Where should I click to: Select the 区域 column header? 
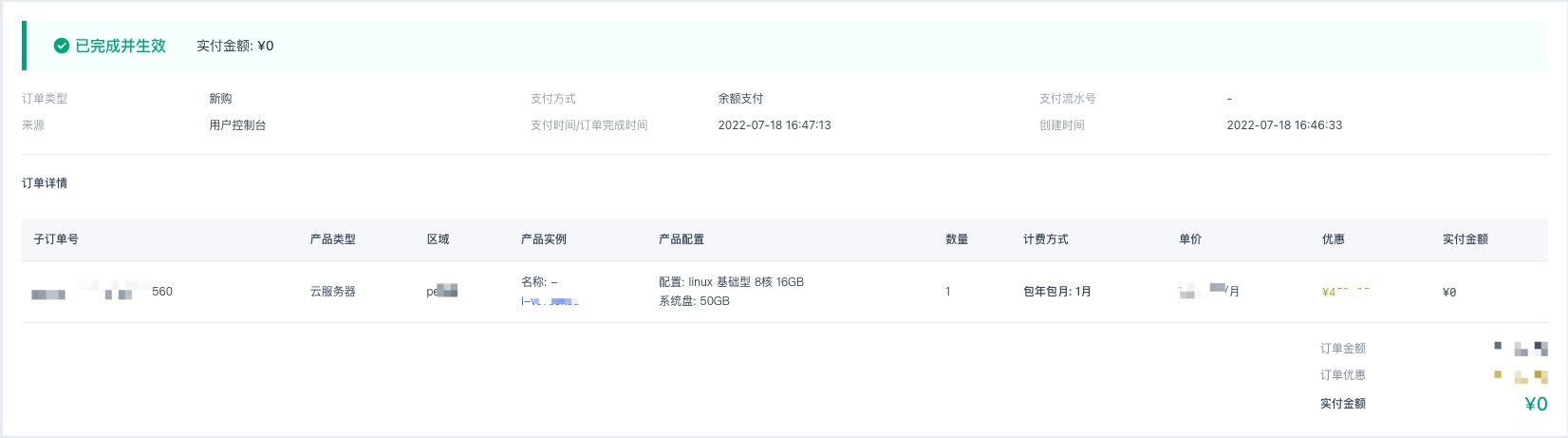pyautogui.click(x=438, y=239)
